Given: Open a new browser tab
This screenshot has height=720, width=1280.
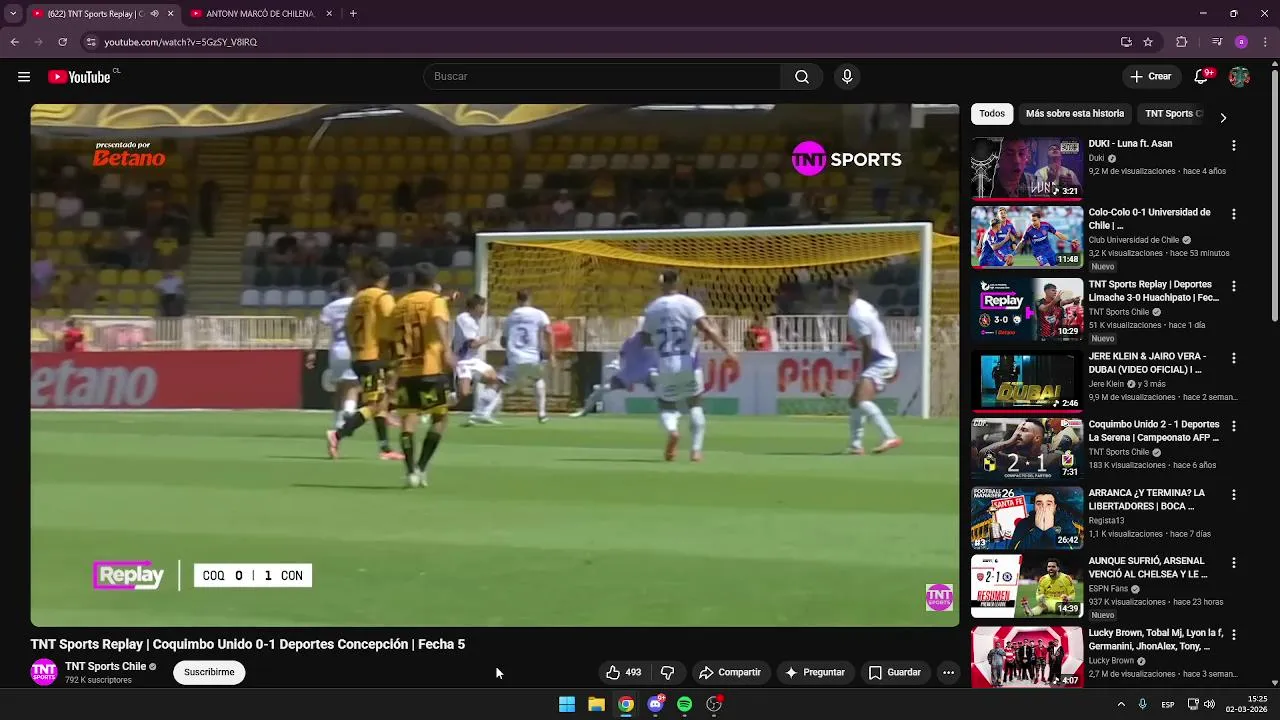Looking at the screenshot, I should point(353,14).
